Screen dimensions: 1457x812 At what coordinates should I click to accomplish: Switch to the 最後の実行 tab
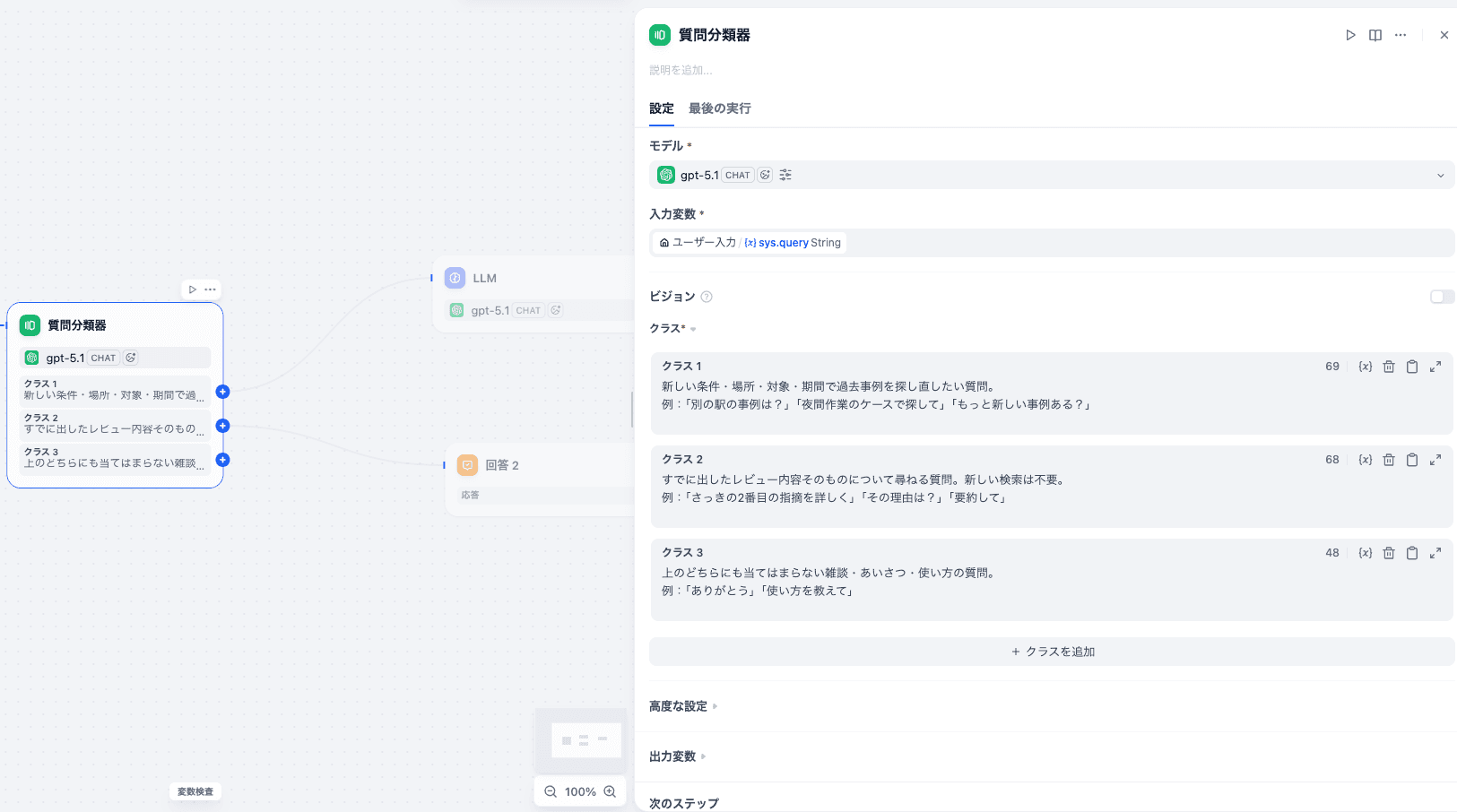[x=720, y=108]
